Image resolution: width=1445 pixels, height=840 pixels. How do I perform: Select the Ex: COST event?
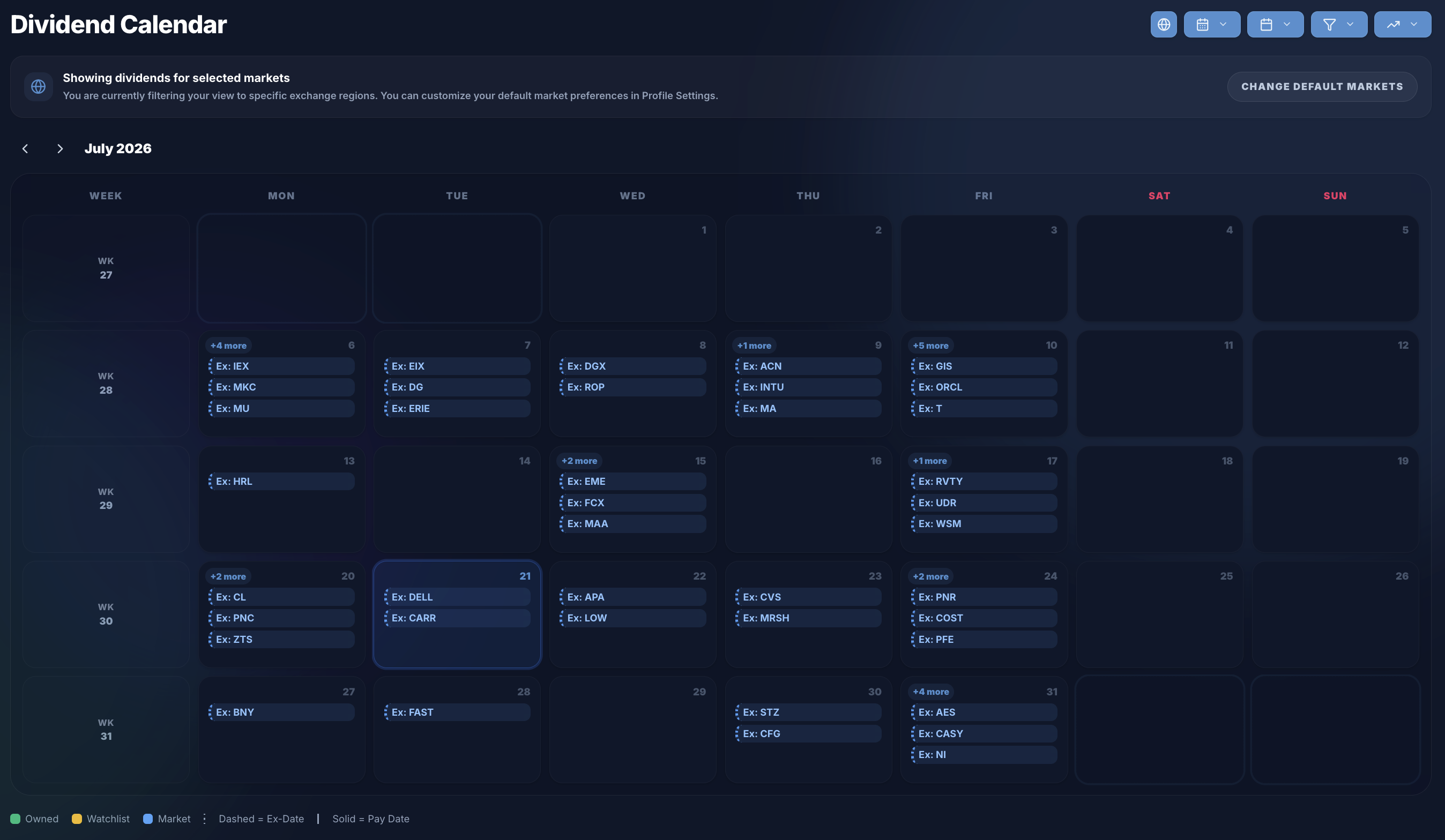click(x=984, y=618)
